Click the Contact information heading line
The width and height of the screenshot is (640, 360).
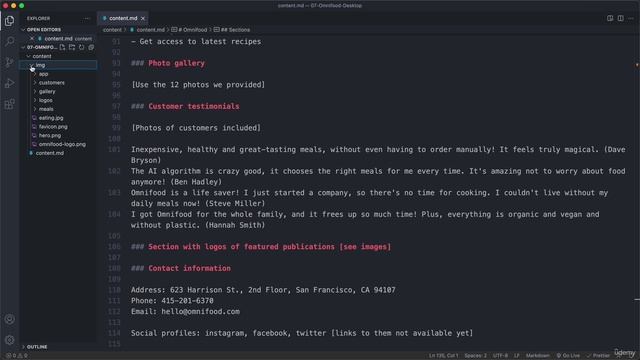[x=181, y=268]
